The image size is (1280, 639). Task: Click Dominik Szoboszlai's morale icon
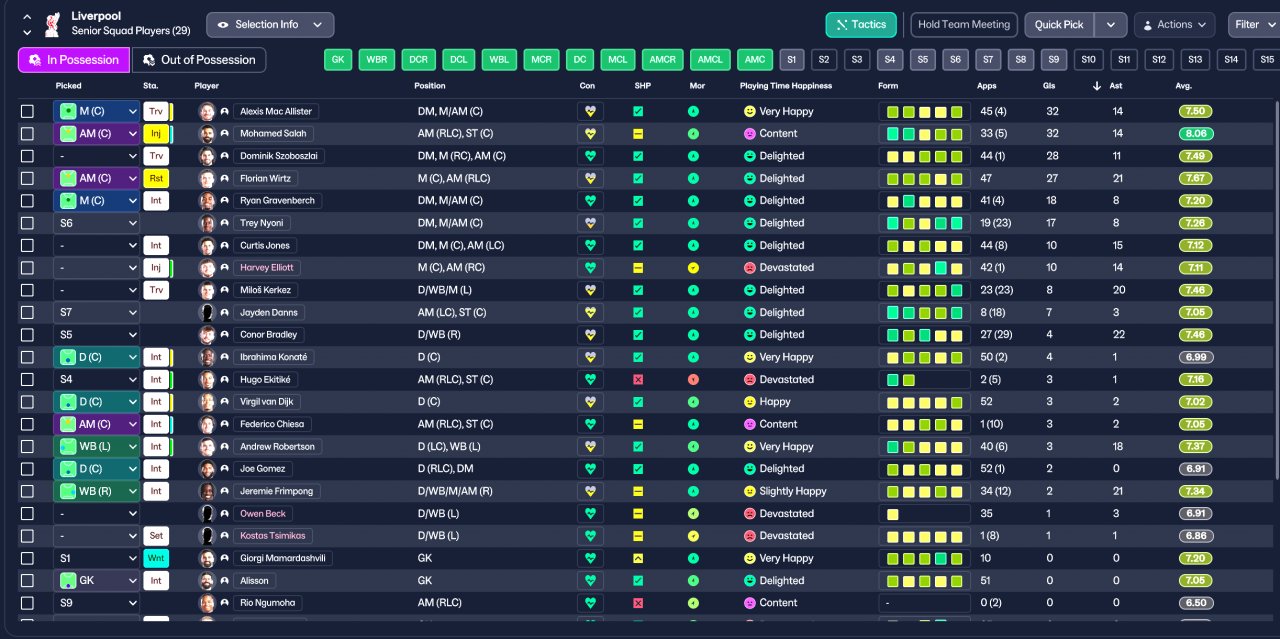point(693,156)
